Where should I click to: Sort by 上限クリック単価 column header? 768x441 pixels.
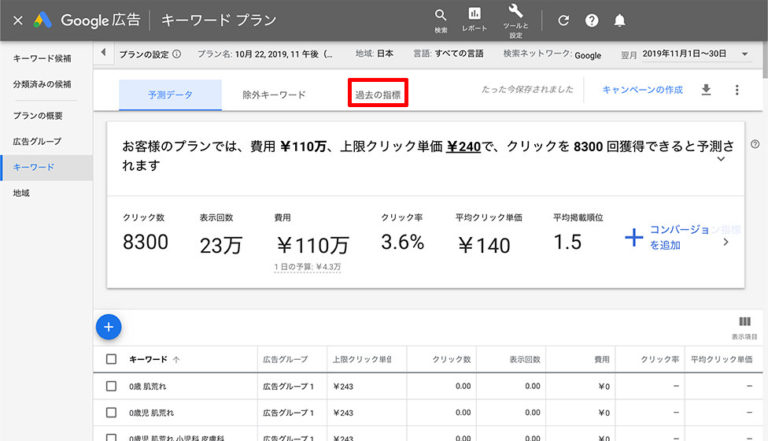[x=362, y=359]
